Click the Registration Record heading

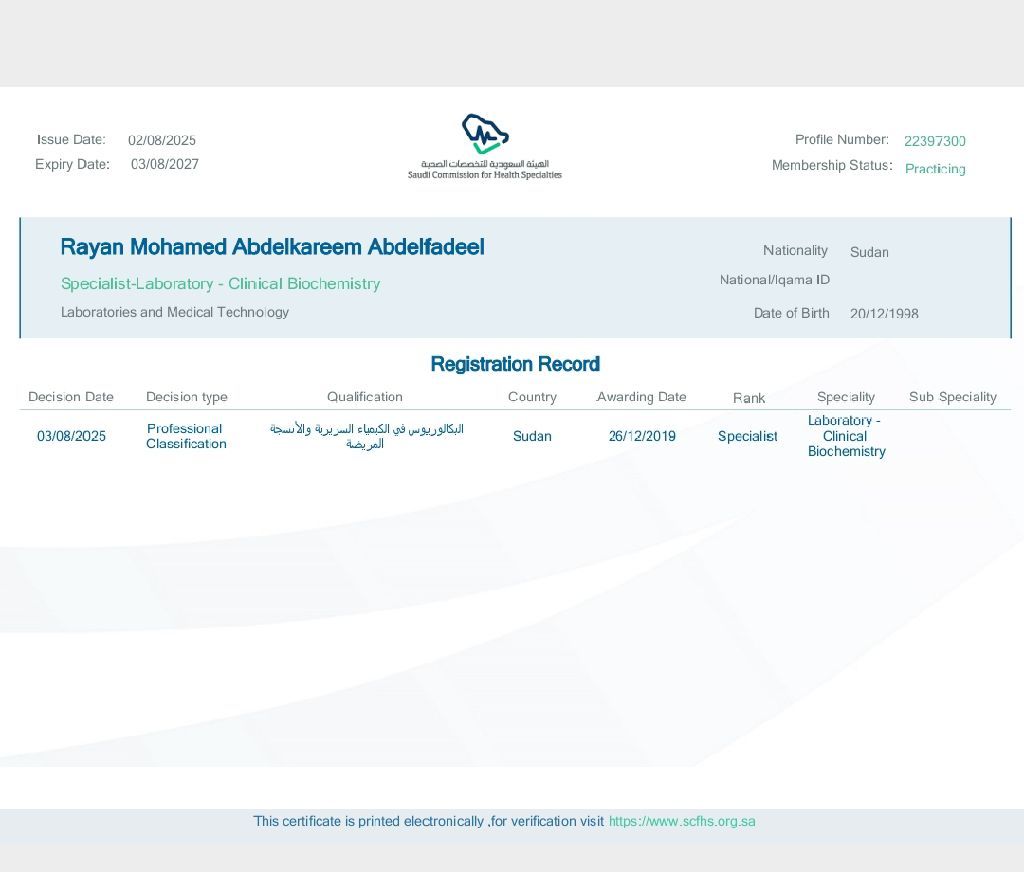pos(515,364)
